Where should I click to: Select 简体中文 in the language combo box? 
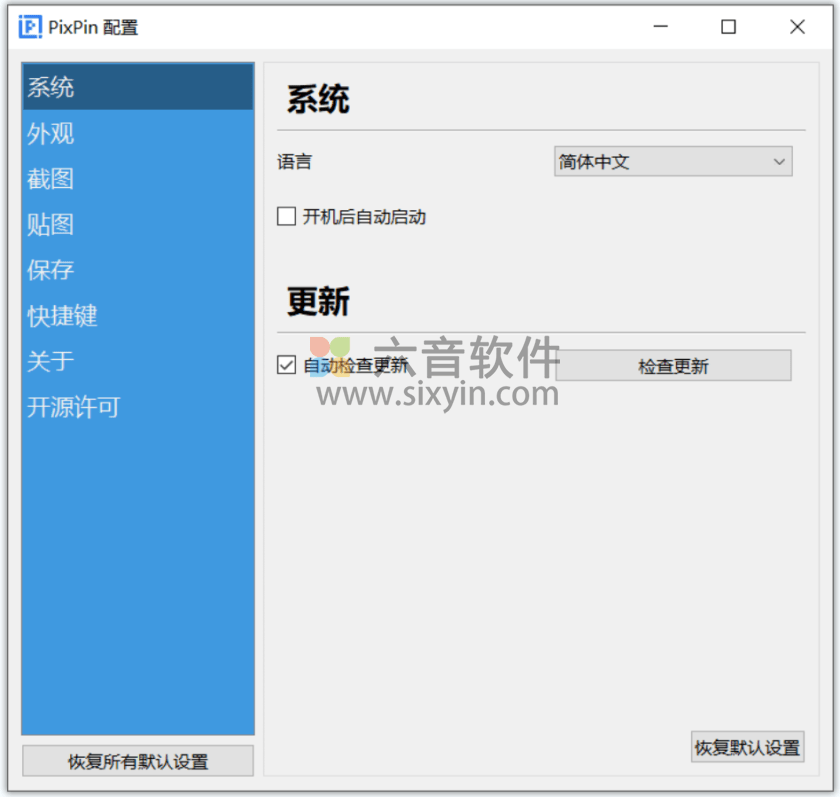click(x=672, y=161)
